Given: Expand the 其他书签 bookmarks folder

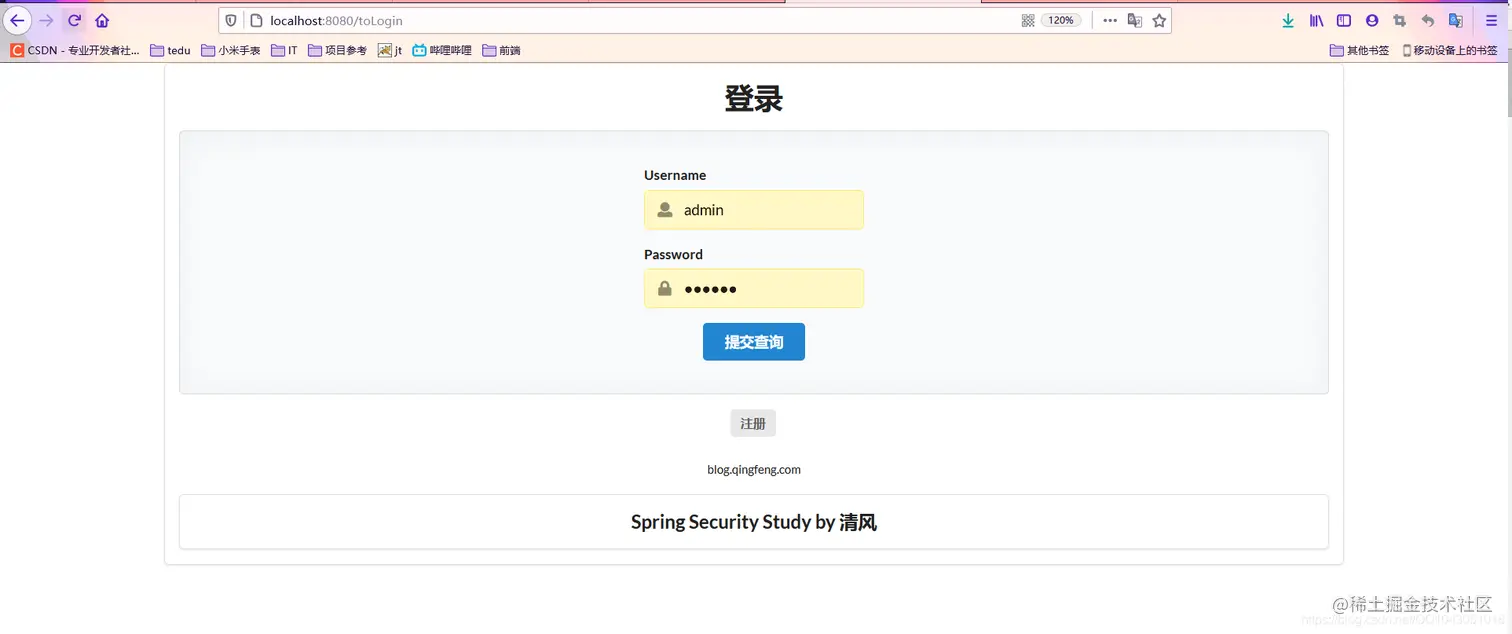Looking at the screenshot, I should pos(1358,50).
